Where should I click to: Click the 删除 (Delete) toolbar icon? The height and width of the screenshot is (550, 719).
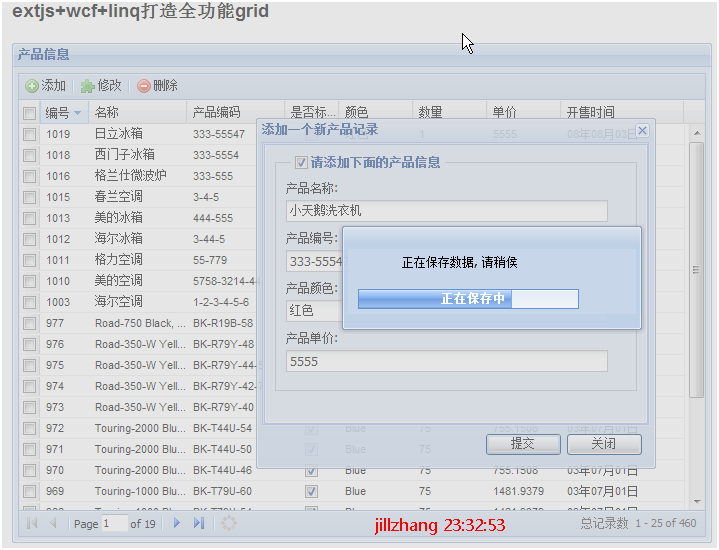click(x=144, y=87)
